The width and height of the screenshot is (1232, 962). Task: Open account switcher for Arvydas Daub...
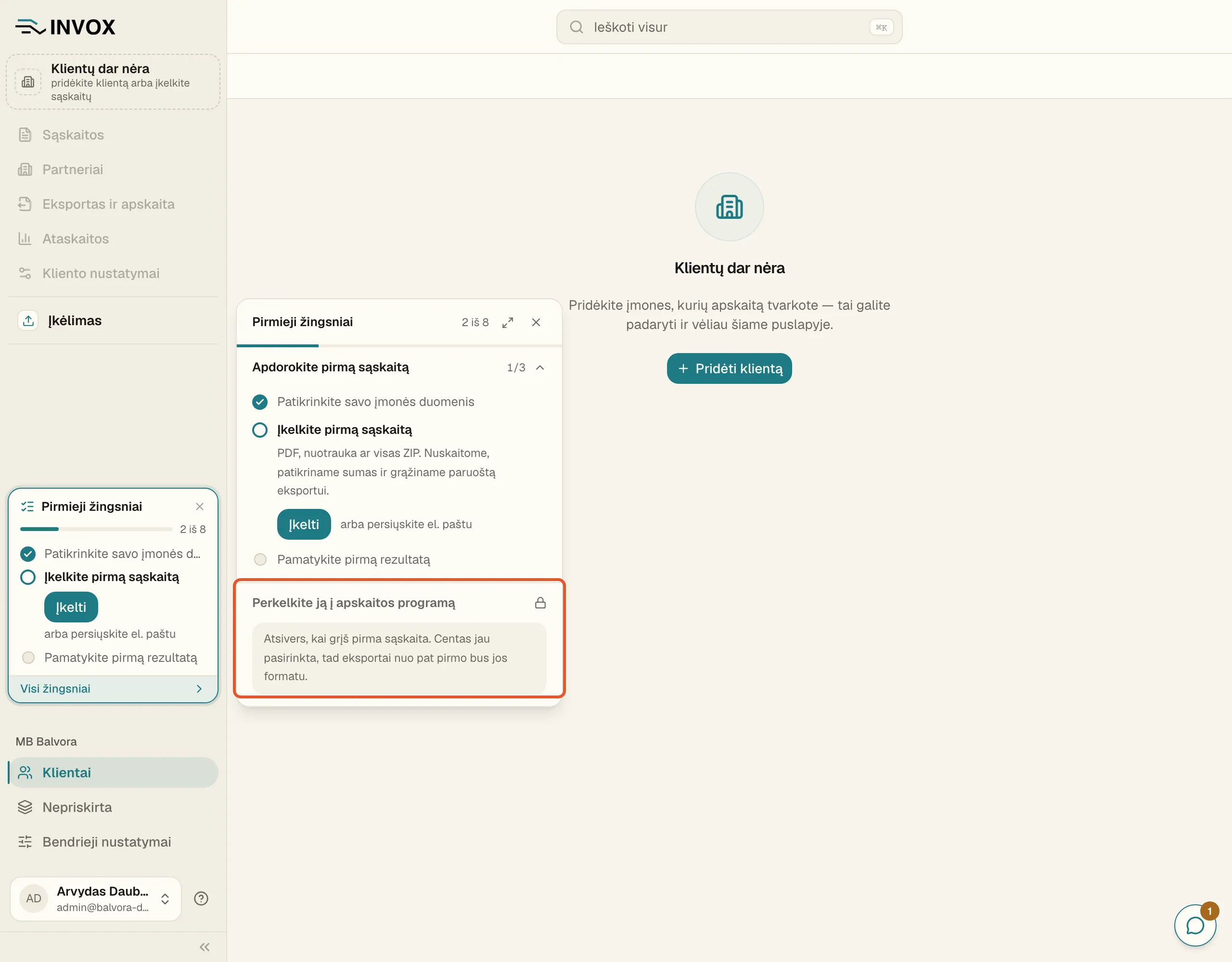[96, 899]
